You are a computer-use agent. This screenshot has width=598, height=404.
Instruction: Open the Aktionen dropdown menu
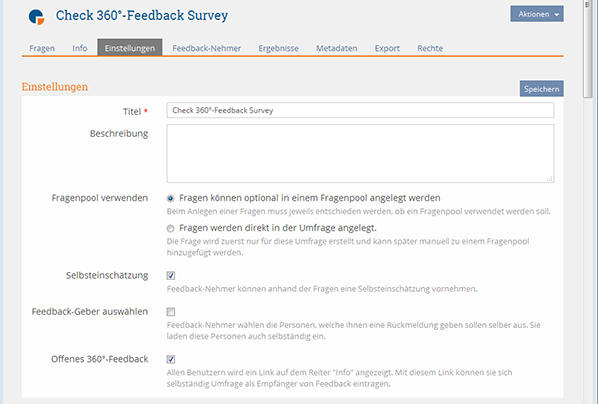(537, 14)
